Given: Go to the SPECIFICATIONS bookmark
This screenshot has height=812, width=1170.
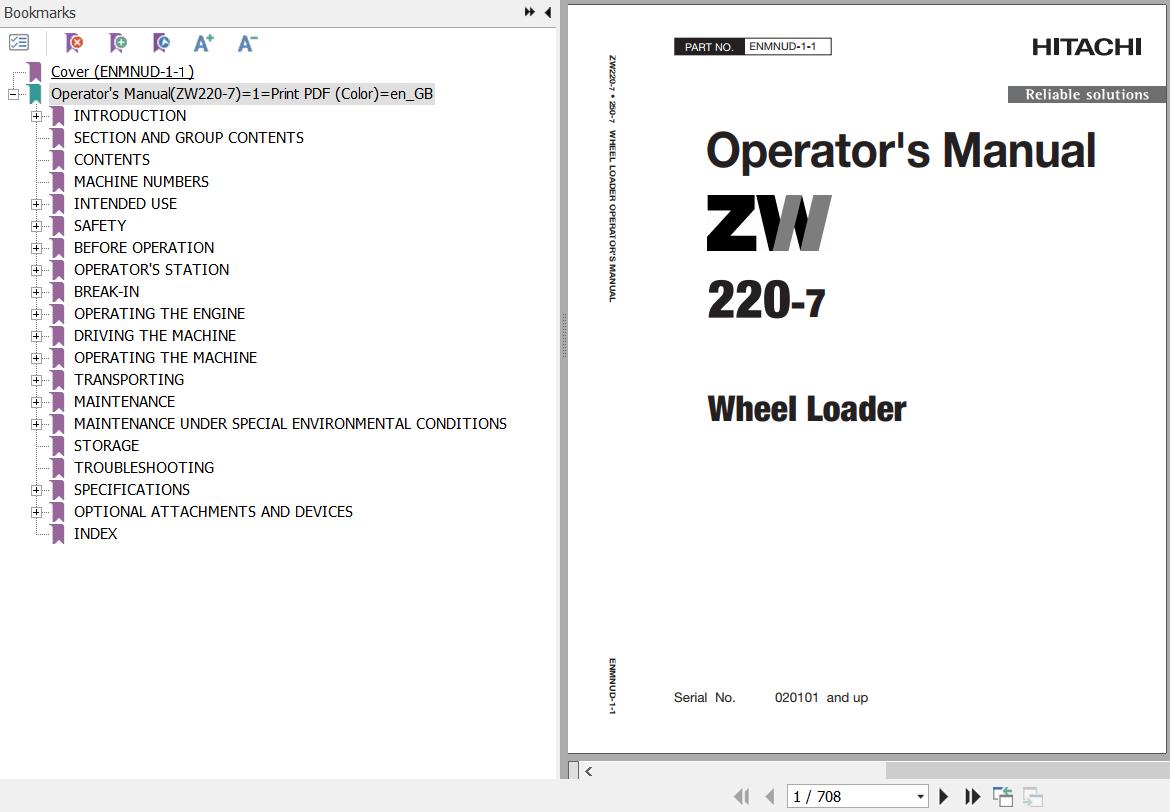Looking at the screenshot, I should pos(132,490).
